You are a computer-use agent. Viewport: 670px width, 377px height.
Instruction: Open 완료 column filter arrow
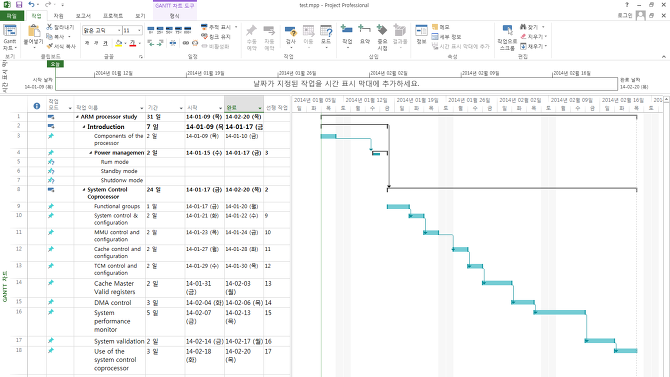(x=259, y=108)
